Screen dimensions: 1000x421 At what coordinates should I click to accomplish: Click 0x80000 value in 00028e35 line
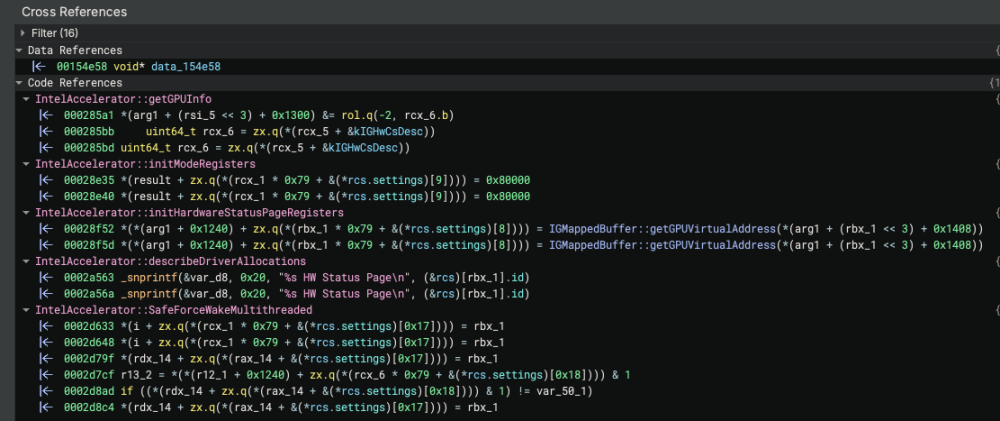508,181
